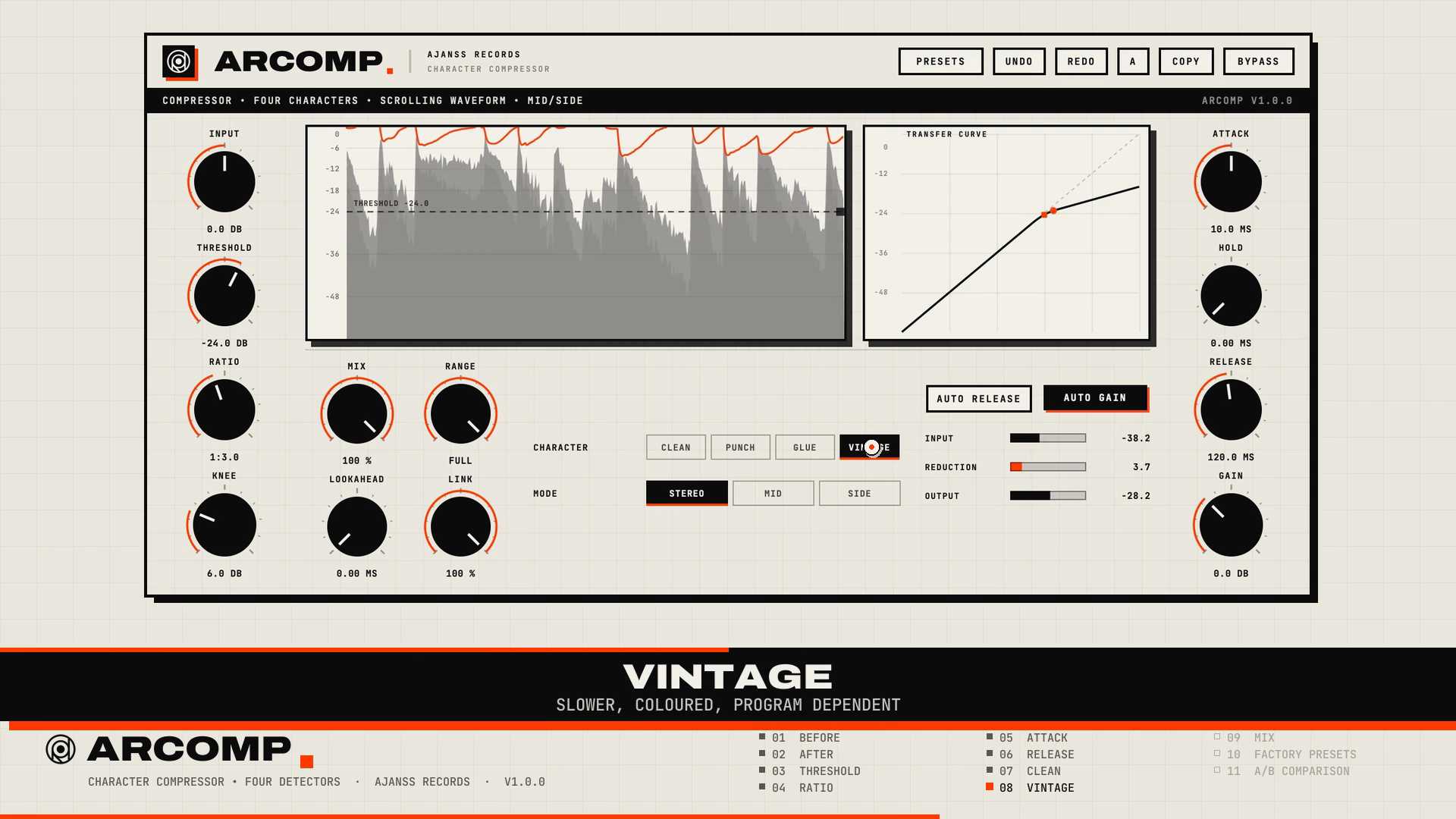Click the OUTPUT level meter bar
Screen dimensions: 1456x819
coord(1048,496)
